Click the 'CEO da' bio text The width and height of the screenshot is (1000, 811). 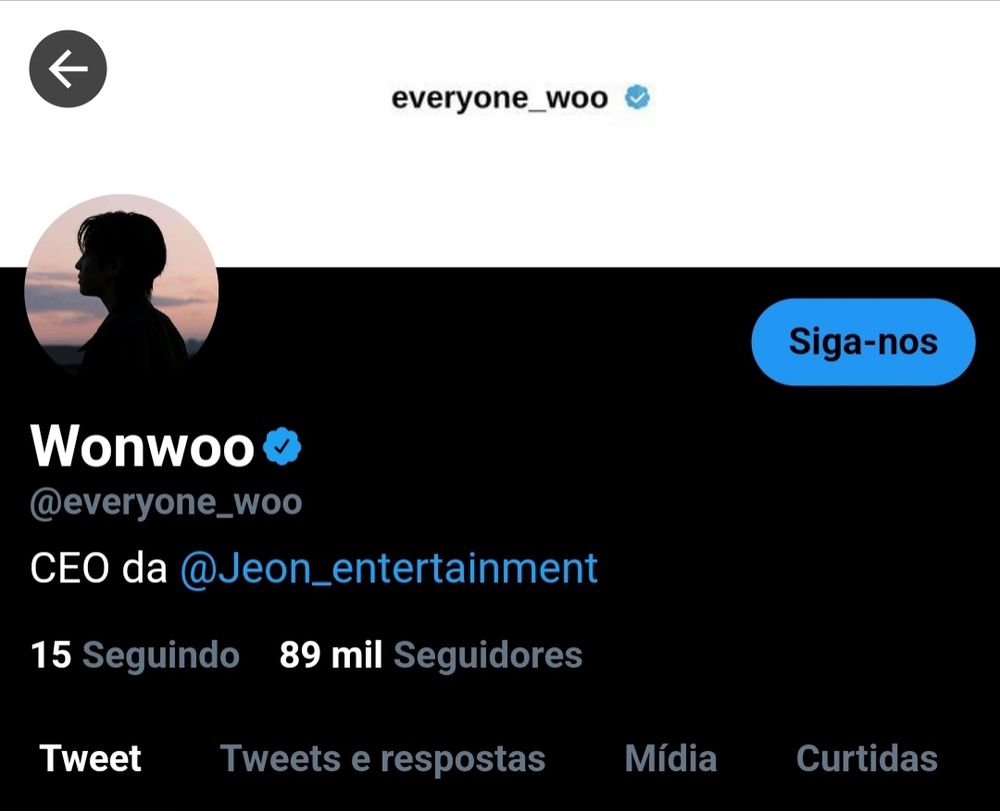click(99, 568)
